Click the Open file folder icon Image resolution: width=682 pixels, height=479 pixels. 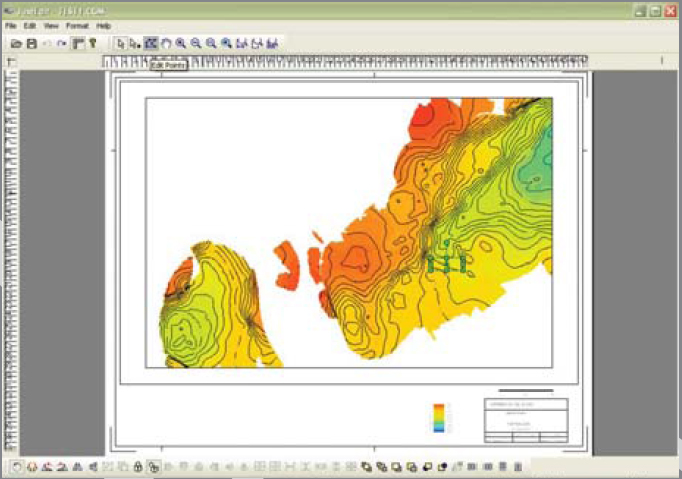point(17,44)
